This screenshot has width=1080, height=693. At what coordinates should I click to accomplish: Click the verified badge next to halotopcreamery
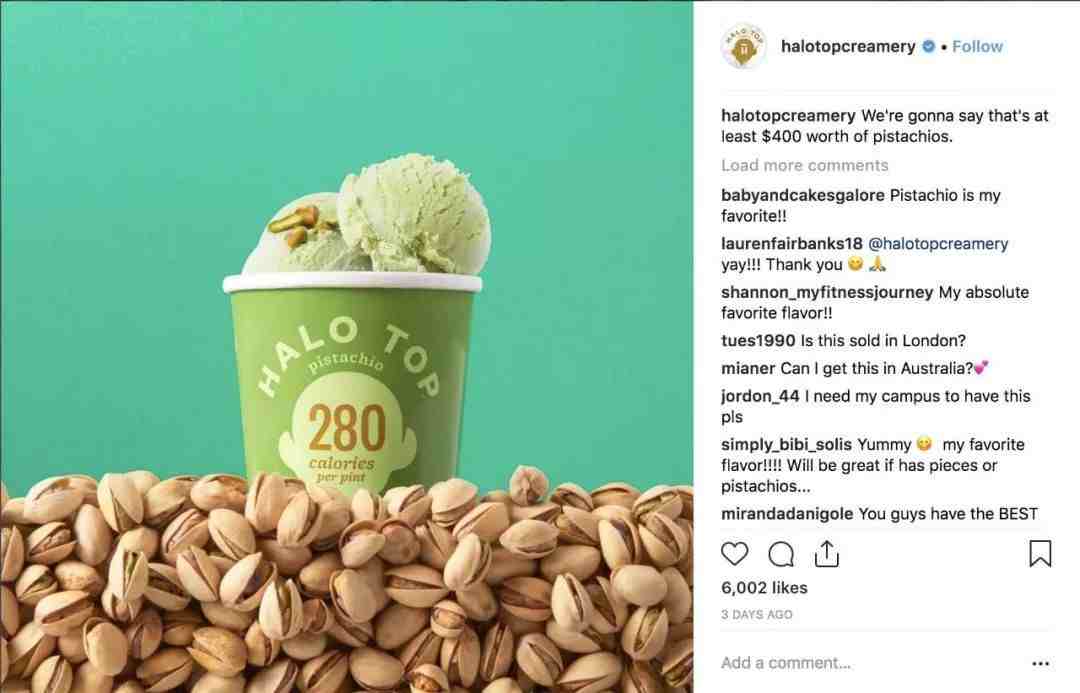[928, 47]
